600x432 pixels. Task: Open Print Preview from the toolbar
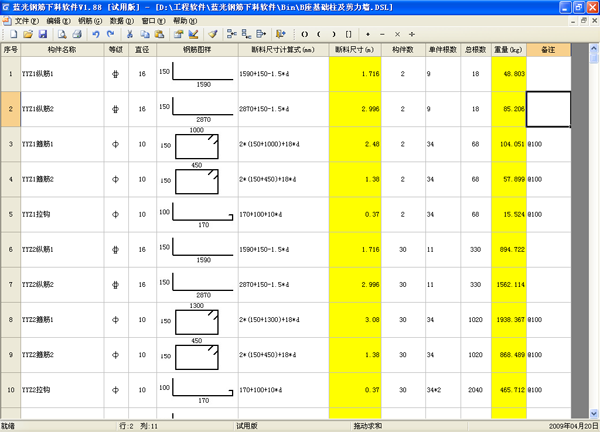[x=62, y=34]
